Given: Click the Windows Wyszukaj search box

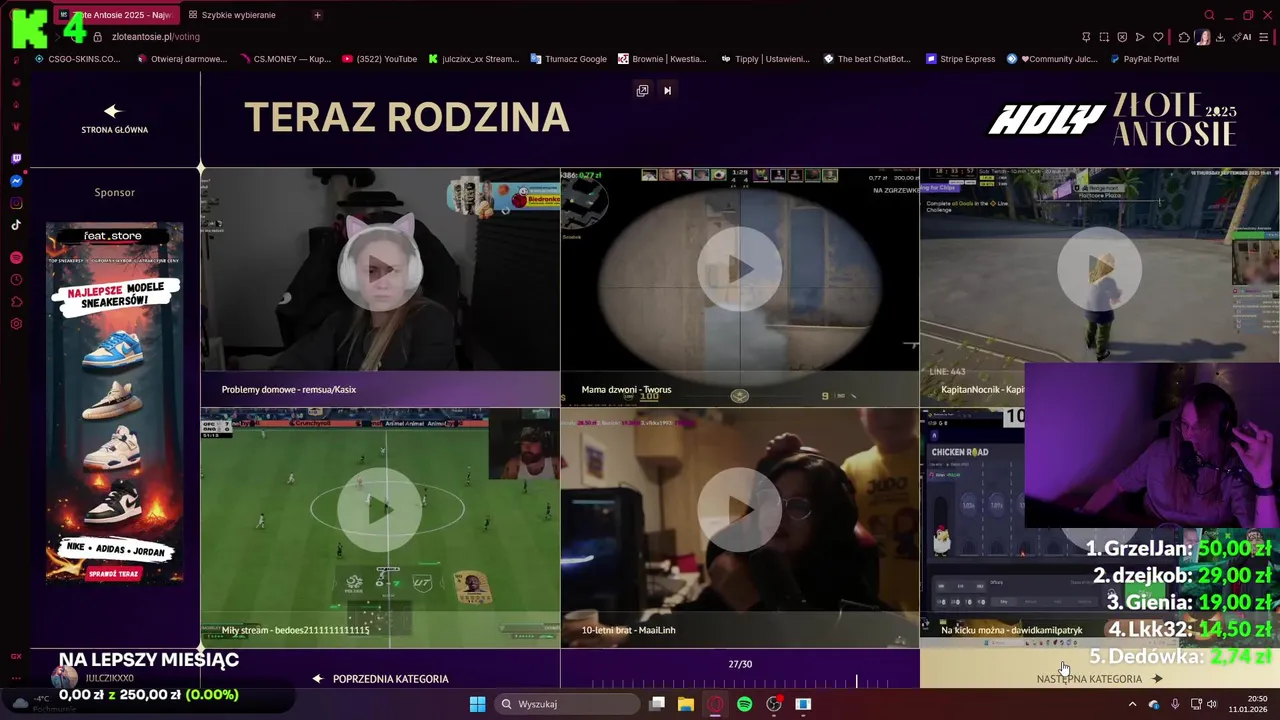Looking at the screenshot, I should 567,704.
